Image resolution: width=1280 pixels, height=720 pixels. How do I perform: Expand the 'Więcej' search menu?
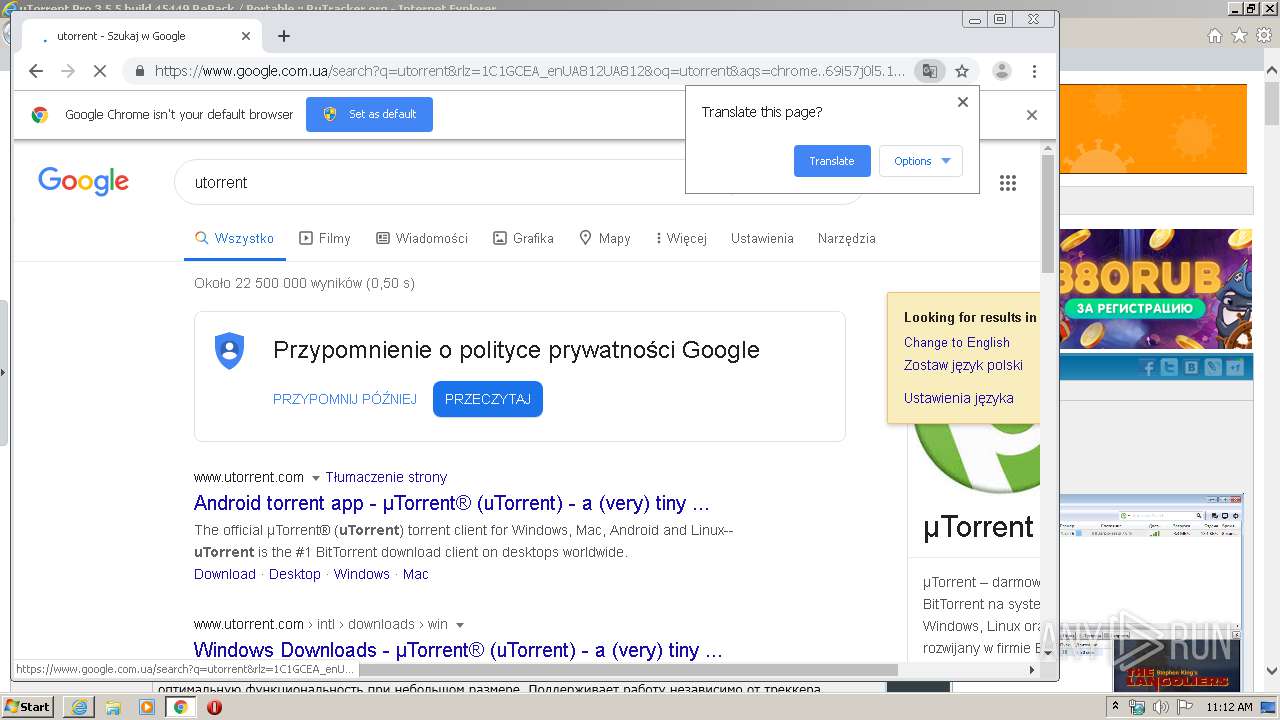pos(681,238)
